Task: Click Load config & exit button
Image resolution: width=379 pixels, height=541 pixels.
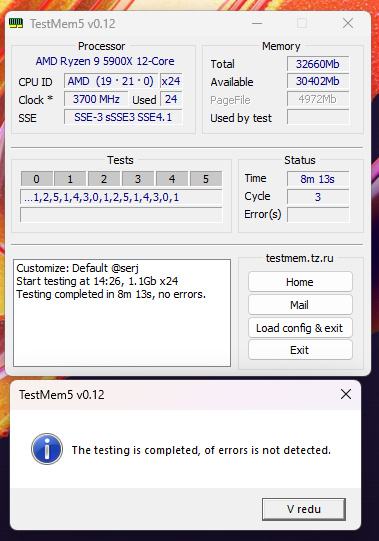Action: click(300, 328)
